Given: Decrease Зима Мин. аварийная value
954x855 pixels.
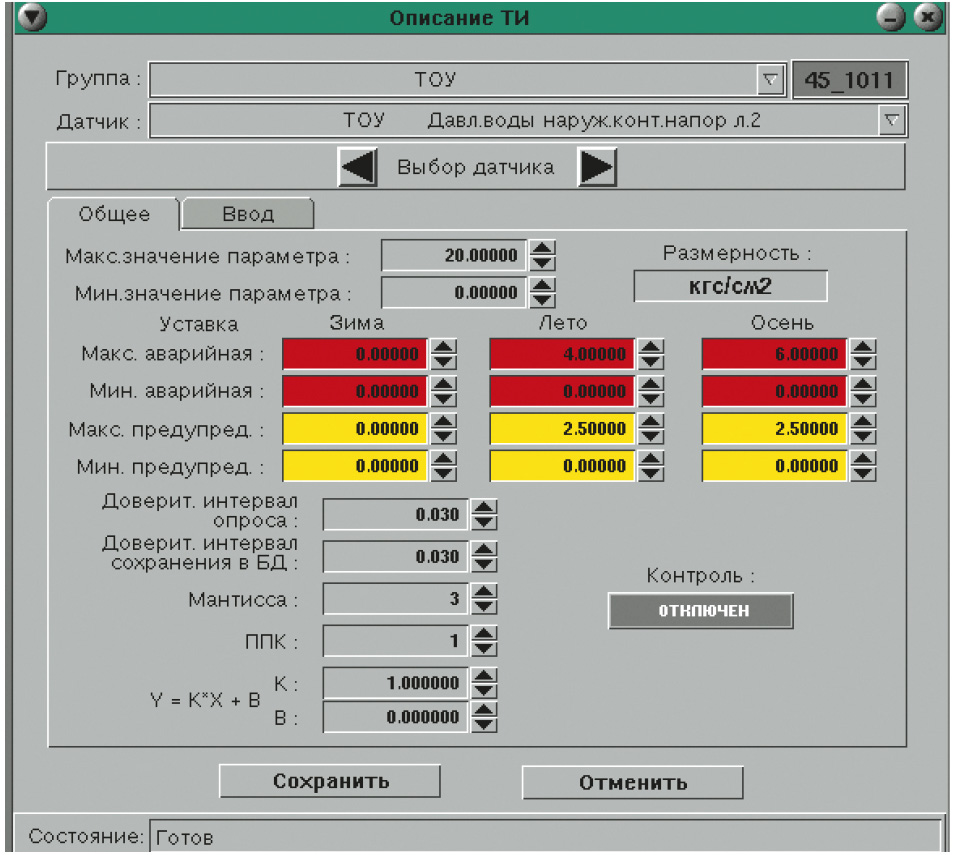Looking at the screenshot, I should coord(444,399).
